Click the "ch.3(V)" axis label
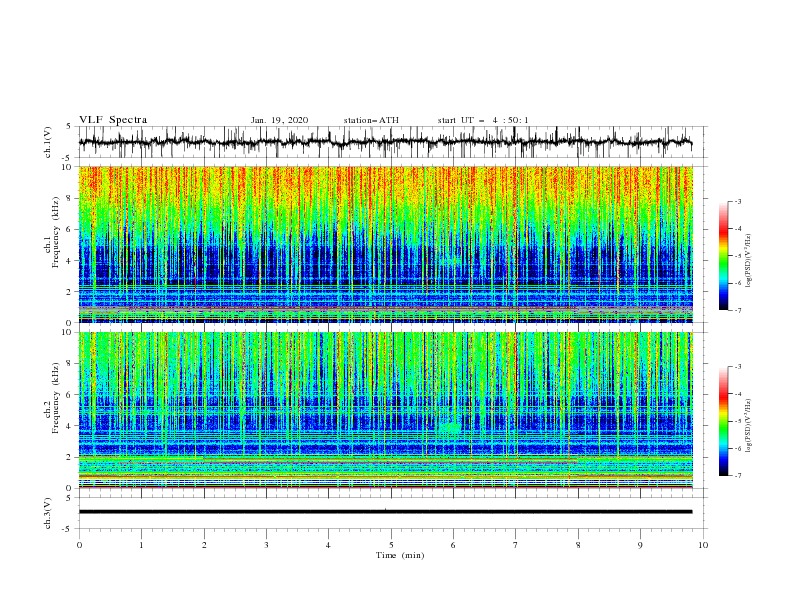Viewport: 792px width, 612px height. click(x=48, y=513)
